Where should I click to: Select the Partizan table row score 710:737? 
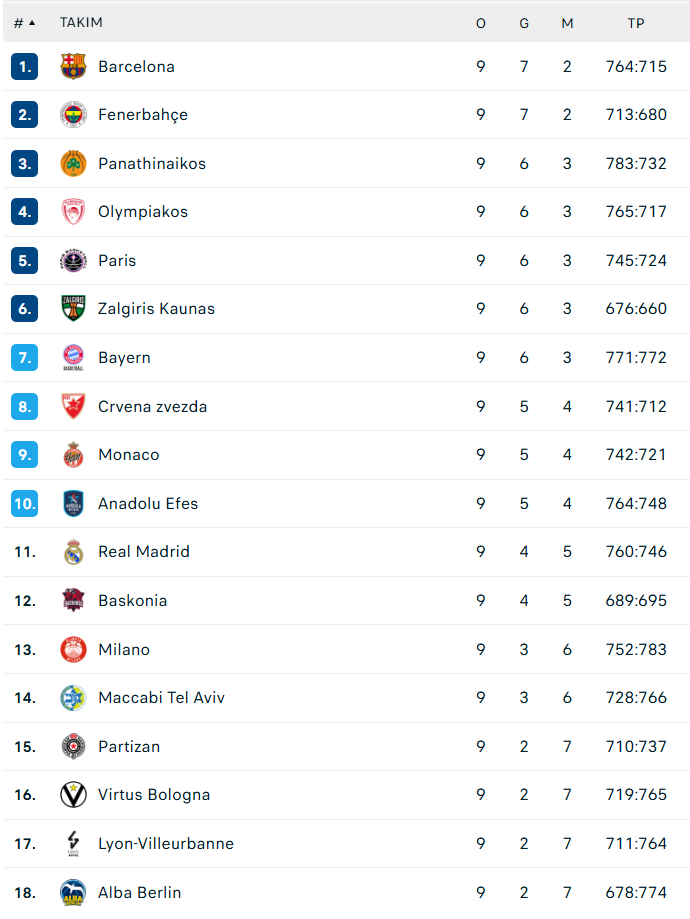(636, 746)
